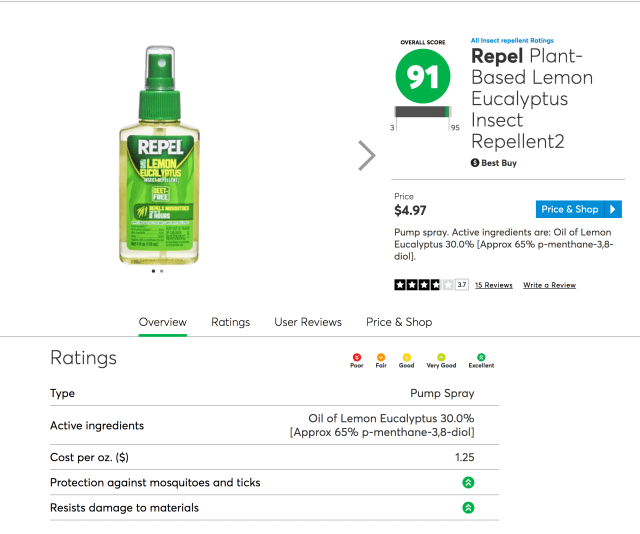Click the overall score range bar
This screenshot has width=640, height=534.
[x=422, y=111]
